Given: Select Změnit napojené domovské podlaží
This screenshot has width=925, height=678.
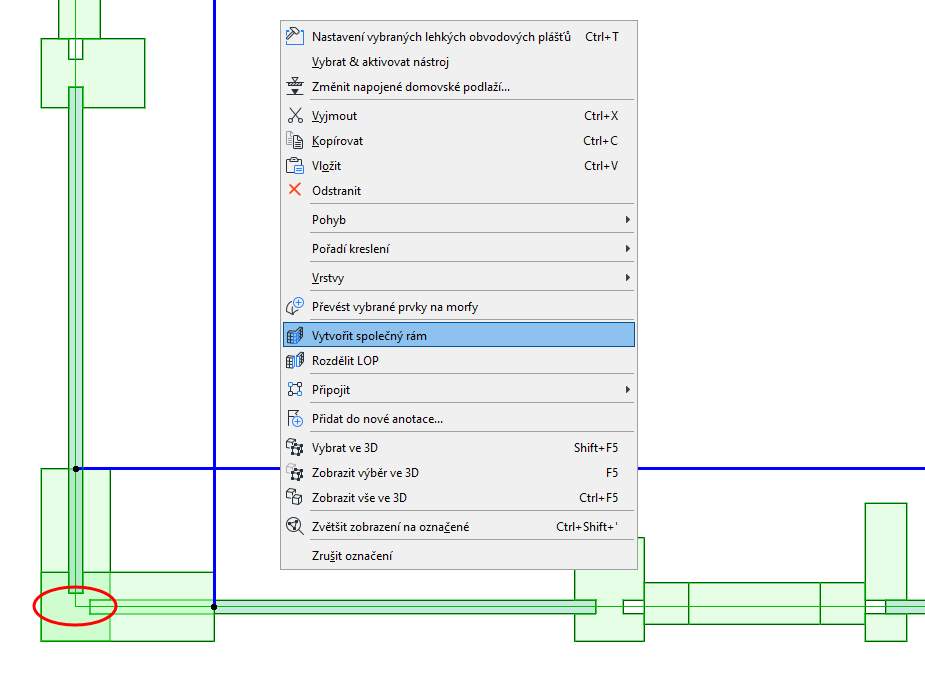Looking at the screenshot, I should 458,87.
